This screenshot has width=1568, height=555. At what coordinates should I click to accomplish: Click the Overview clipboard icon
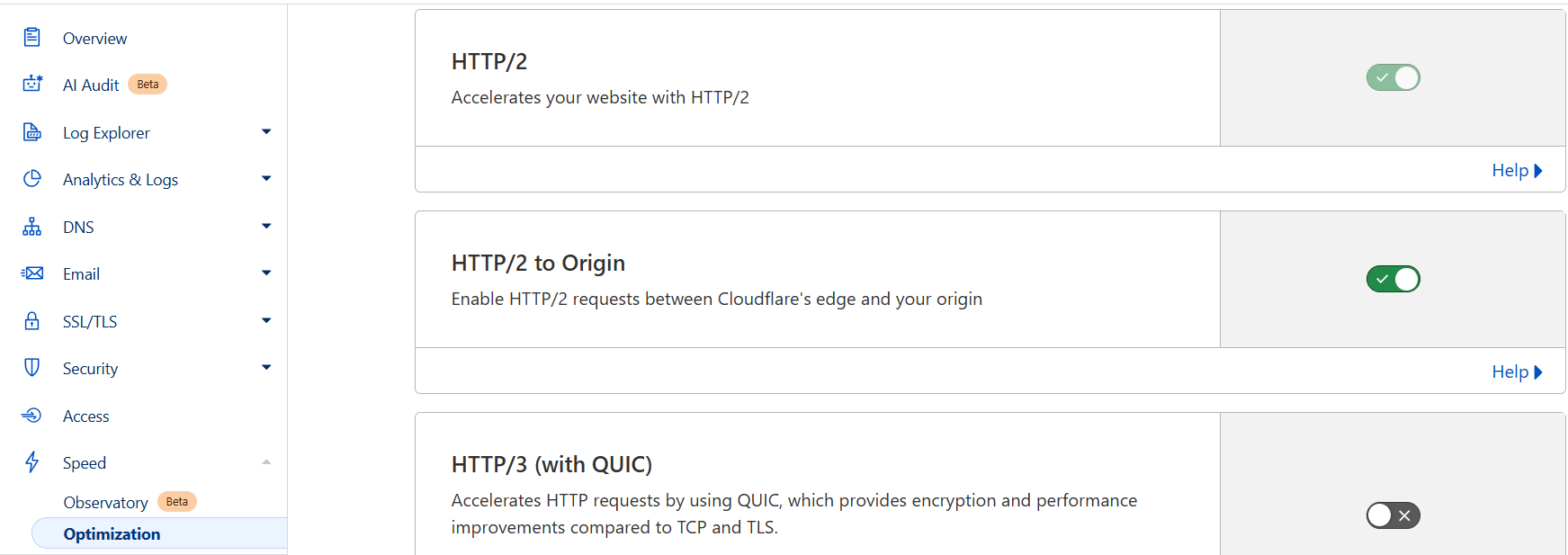coord(32,37)
